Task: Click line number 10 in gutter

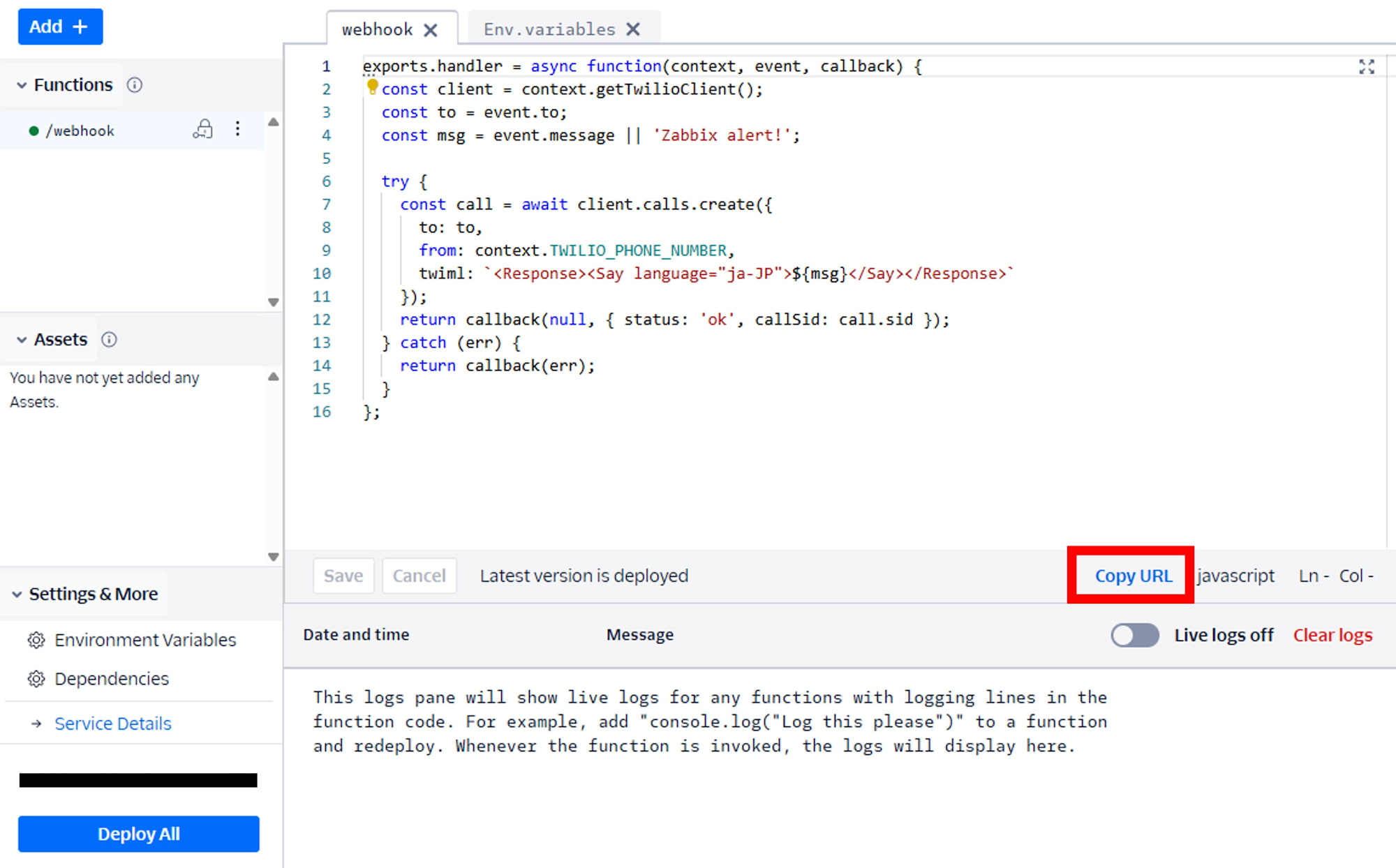Action: [322, 274]
